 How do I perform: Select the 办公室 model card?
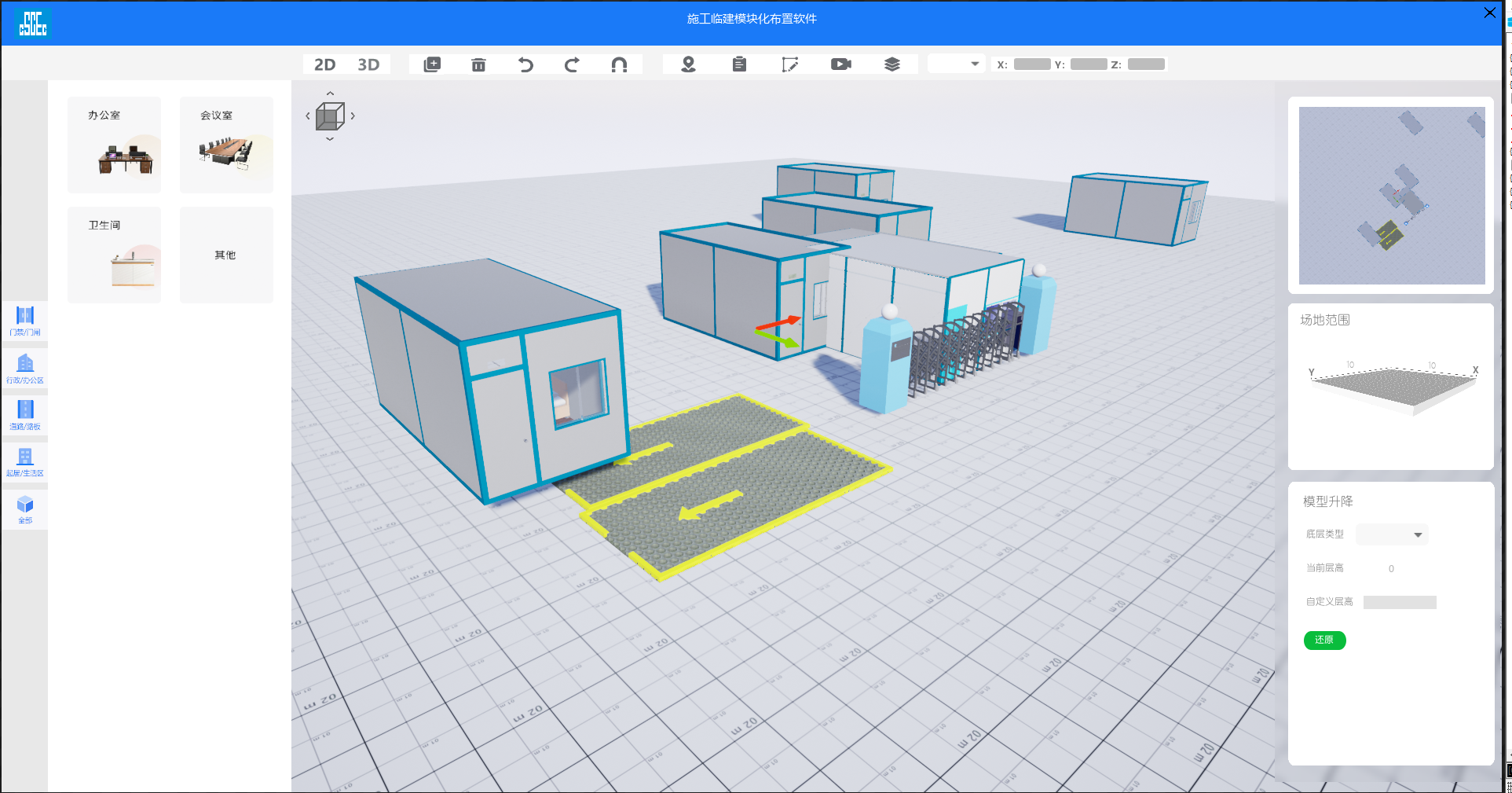pyautogui.click(x=114, y=145)
